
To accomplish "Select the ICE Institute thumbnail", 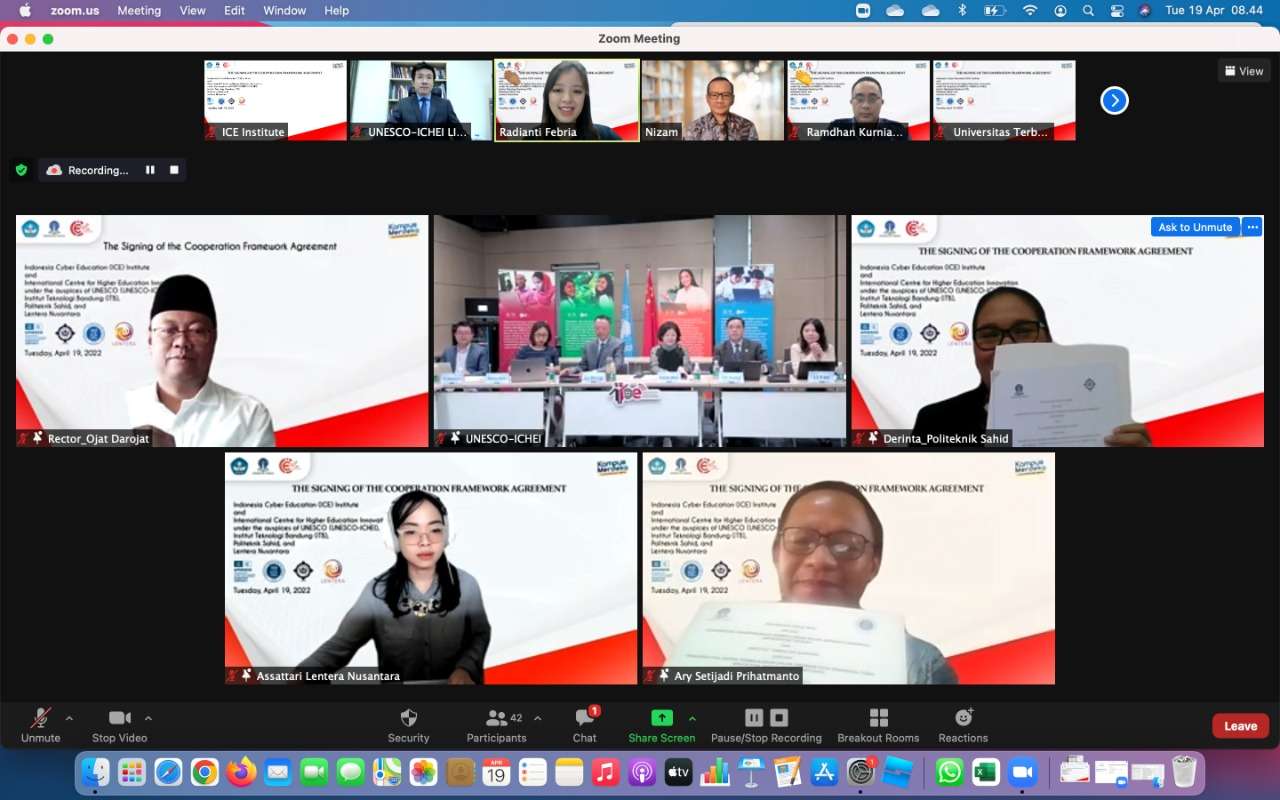I will coord(275,100).
